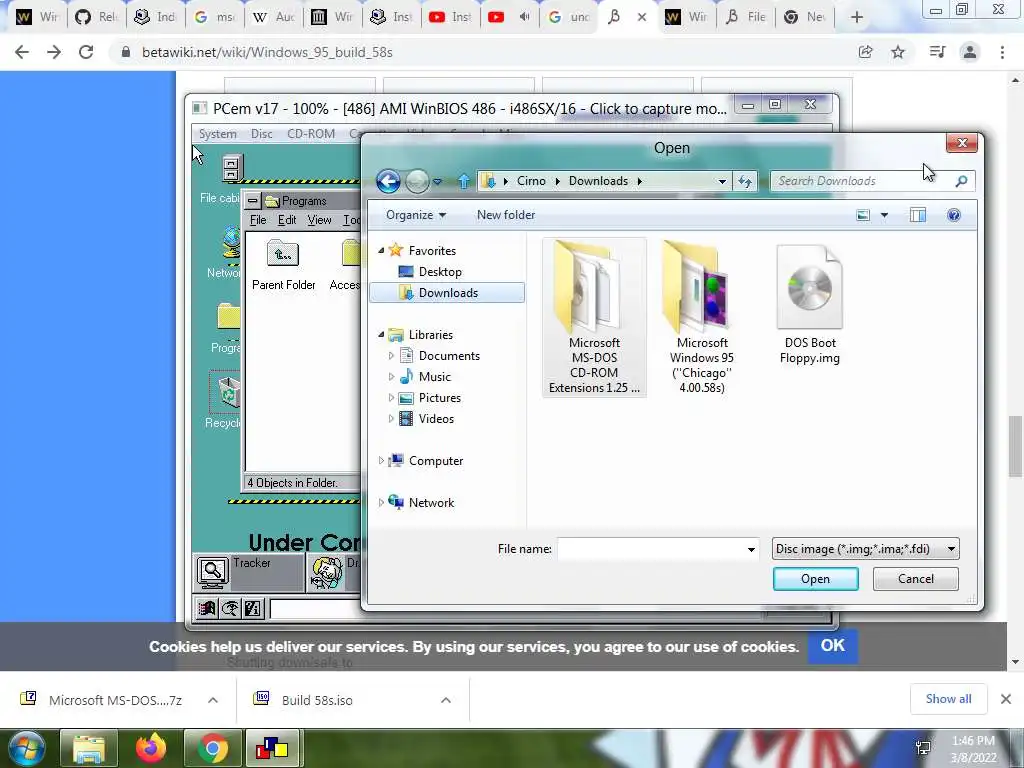
Task: Click Cirno in the address breadcrumb
Action: pyautogui.click(x=531, y=181)
